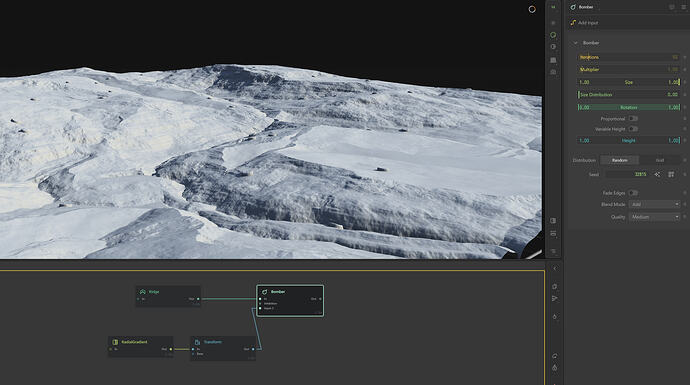The width and height of the screenshot is (690, 385).
Task: Select the second Distribution option next to Random
Action: (660, 160)
